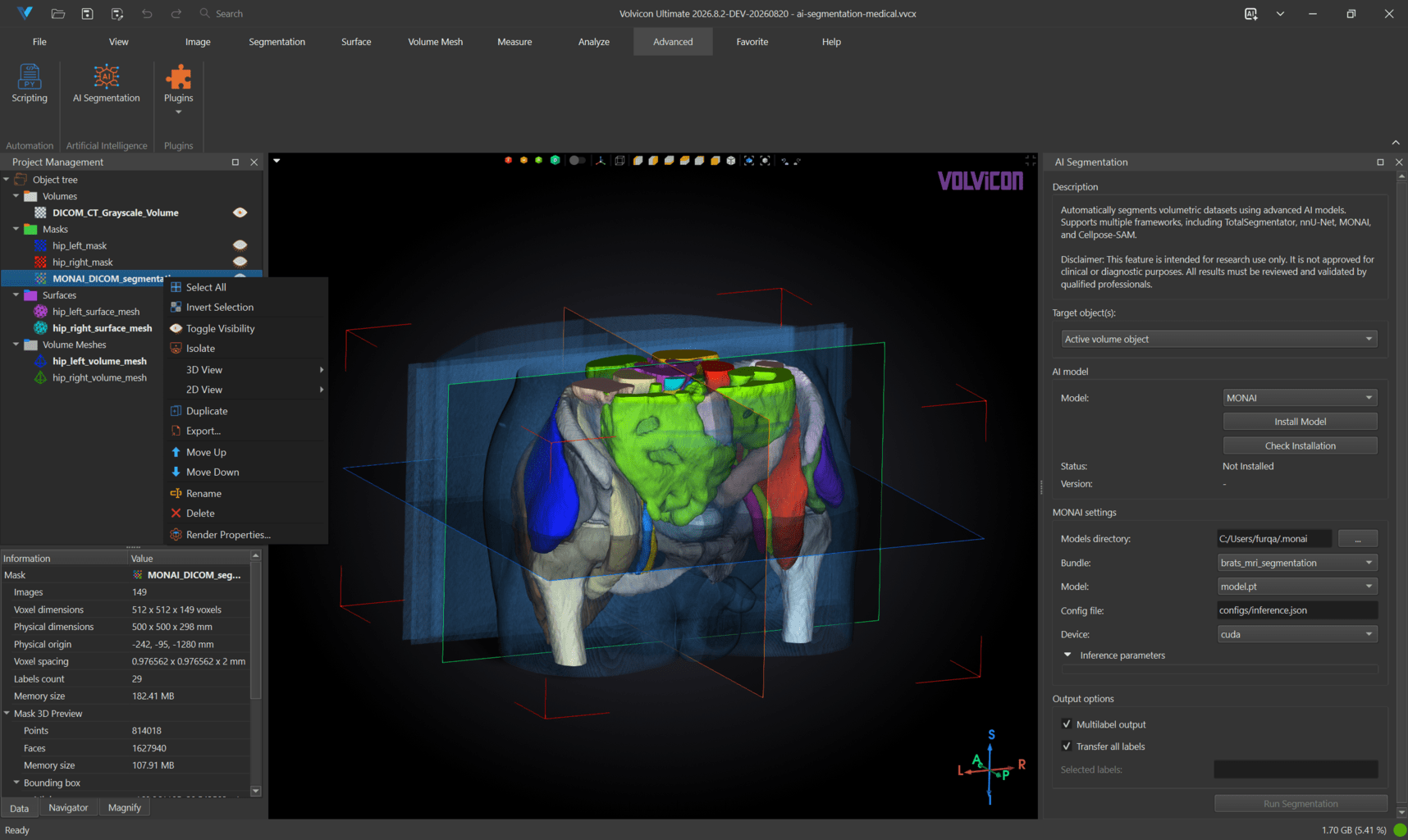Click the Save icon in title bar
Viewport: 1408px width, 840px height.
(87, 13)
